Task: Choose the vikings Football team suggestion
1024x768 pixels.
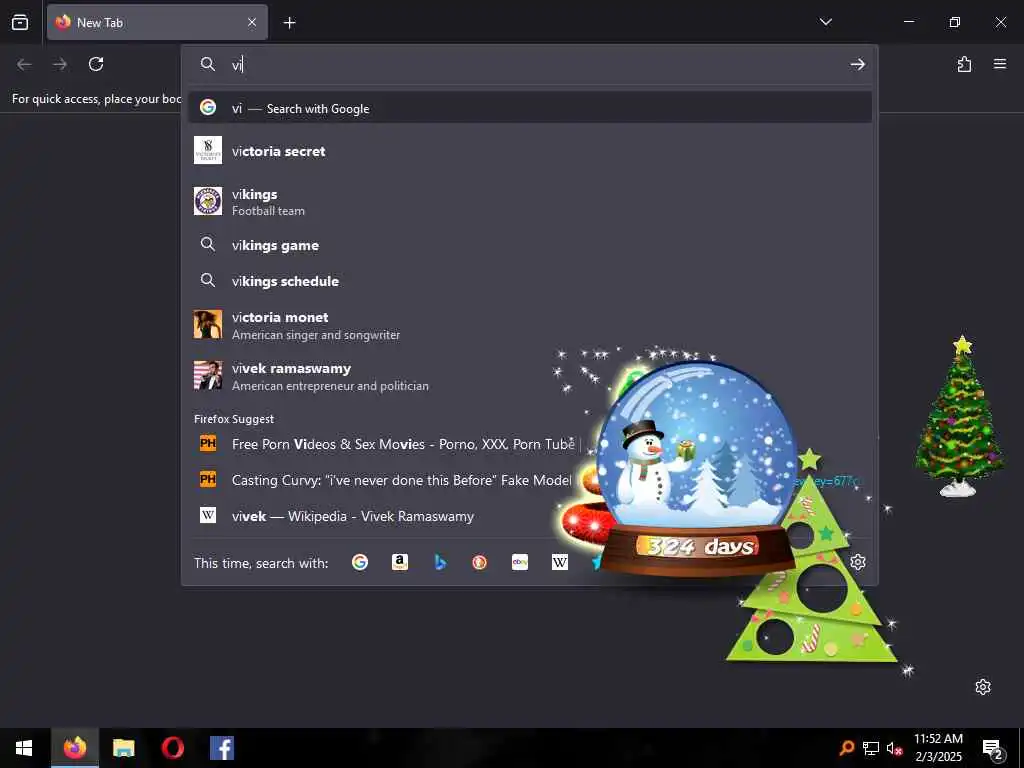Action: click(530, 202)
